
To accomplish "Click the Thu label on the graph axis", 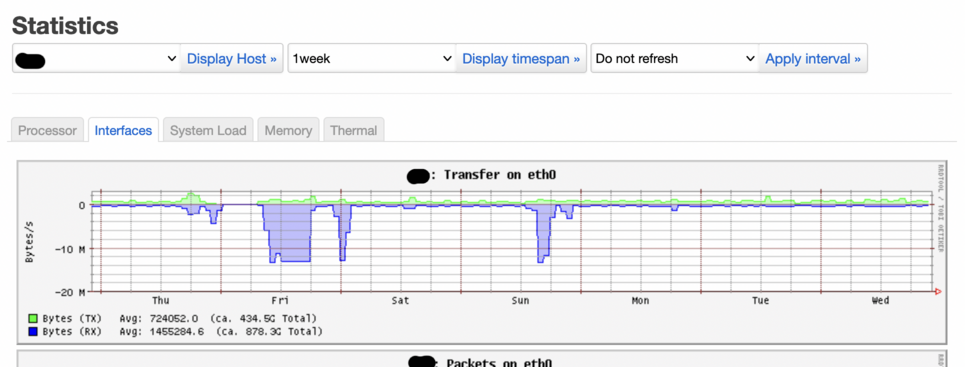I will pos(160,300).
